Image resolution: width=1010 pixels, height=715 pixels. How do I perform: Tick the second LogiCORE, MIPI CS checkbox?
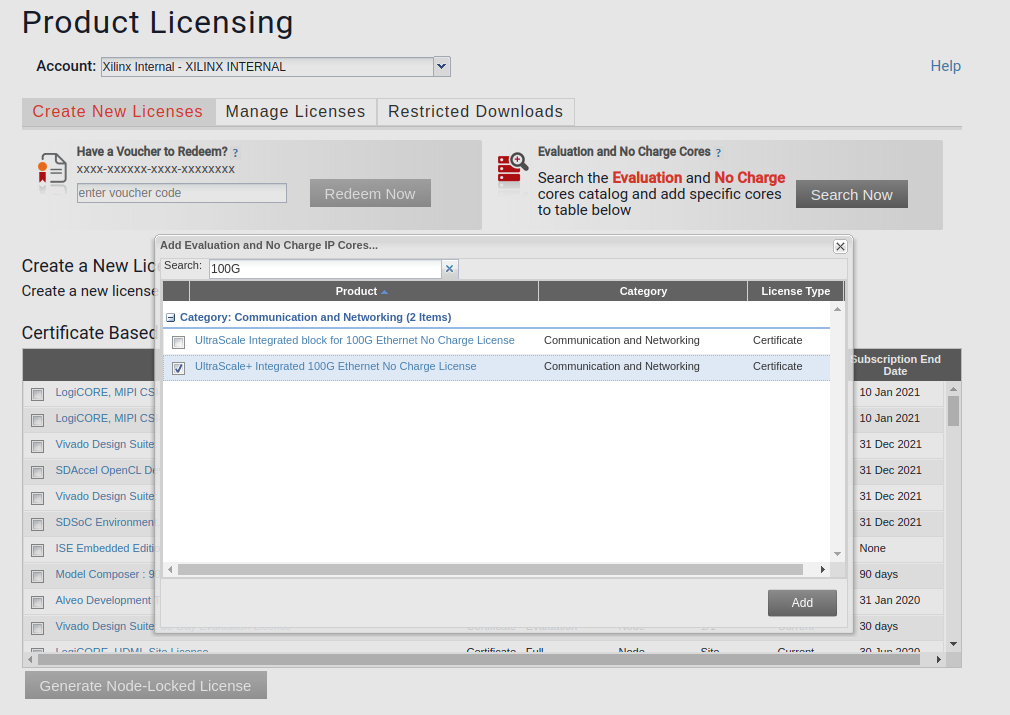click(x=38, y=420)
